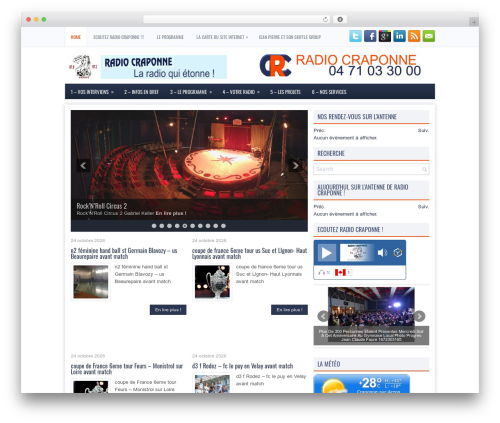This screenshot has height=423, width=500.
Task: Expand 4 - Votre Radio menu
Action: click(241, 92)
